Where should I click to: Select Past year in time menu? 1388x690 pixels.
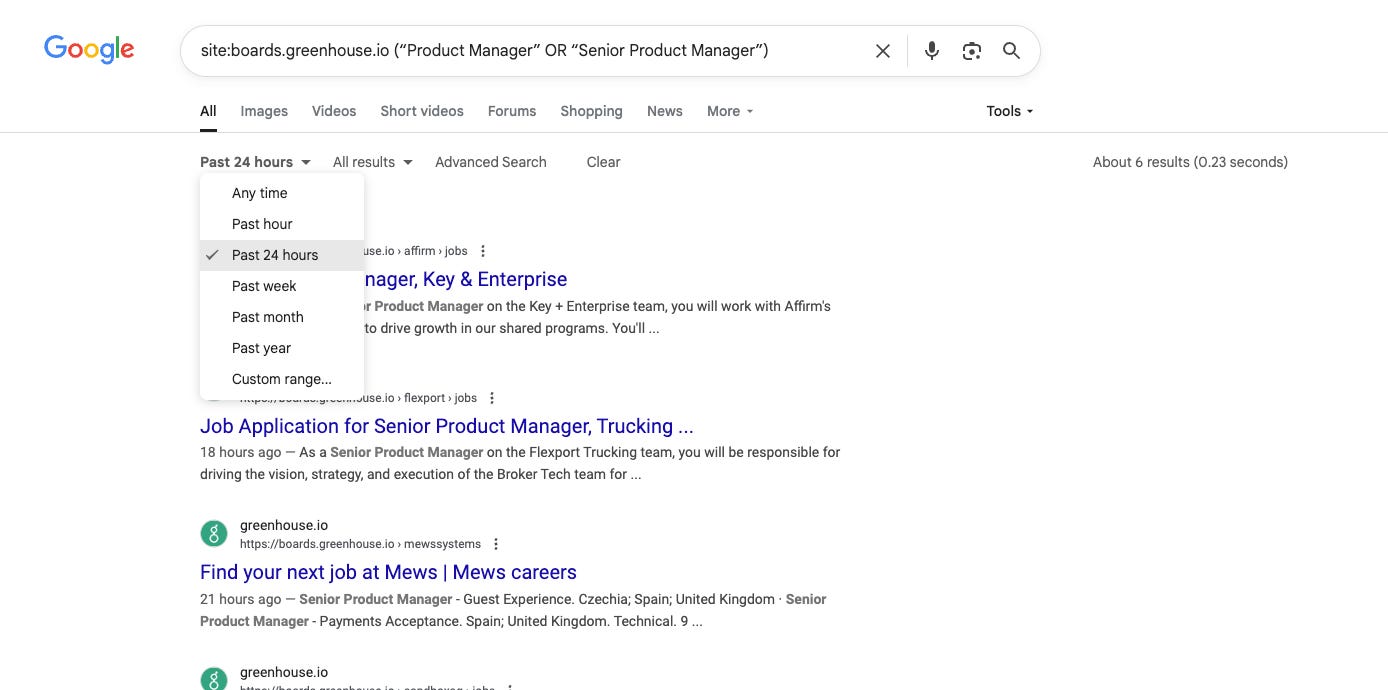(282, 348)
